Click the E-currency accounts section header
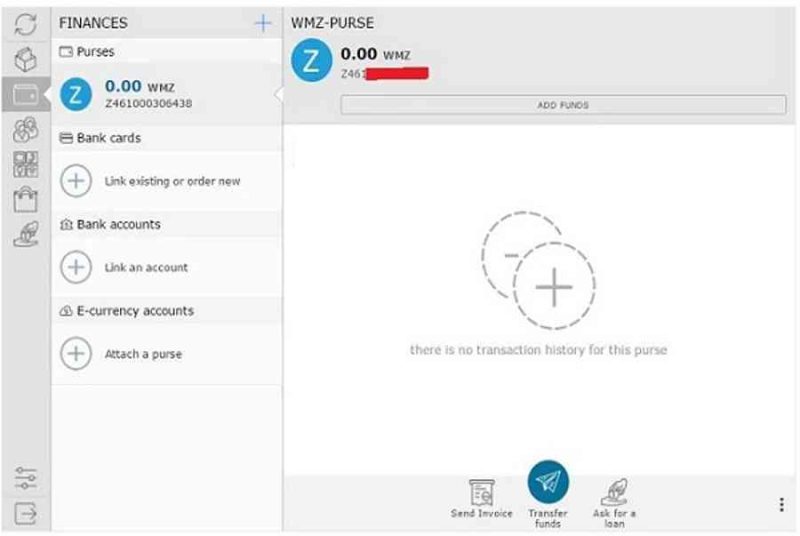Image resolution: width=800 pixels, height=536 pixels. (x=167, y=311)
